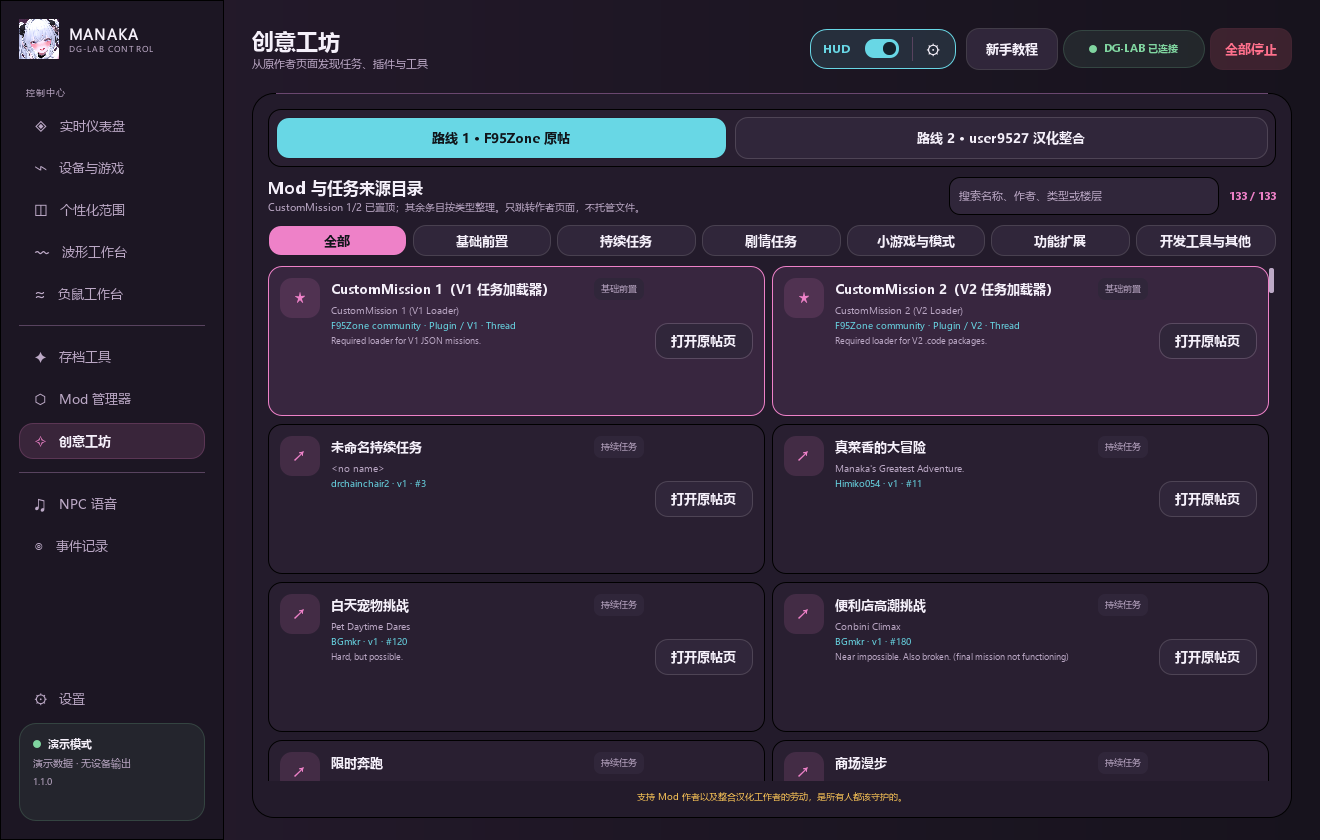Viewport: 1320px width, 840px height.
Task: Open Mod 管理器 hexagon icon
Action: (x=41, y=399)
